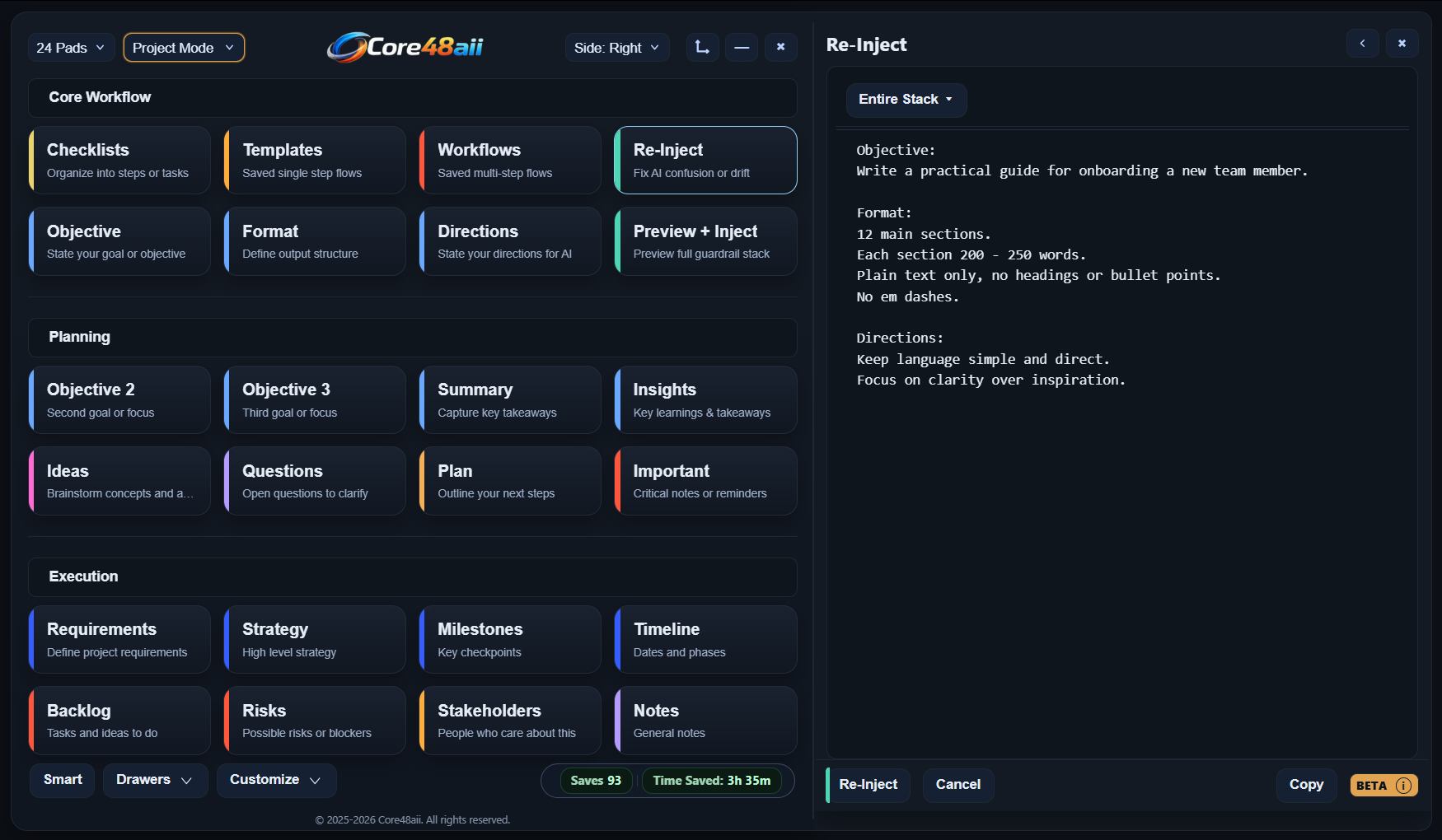
Task: Expand the Drawers menu
Action: pyautogui.click(x=154, y=780)
